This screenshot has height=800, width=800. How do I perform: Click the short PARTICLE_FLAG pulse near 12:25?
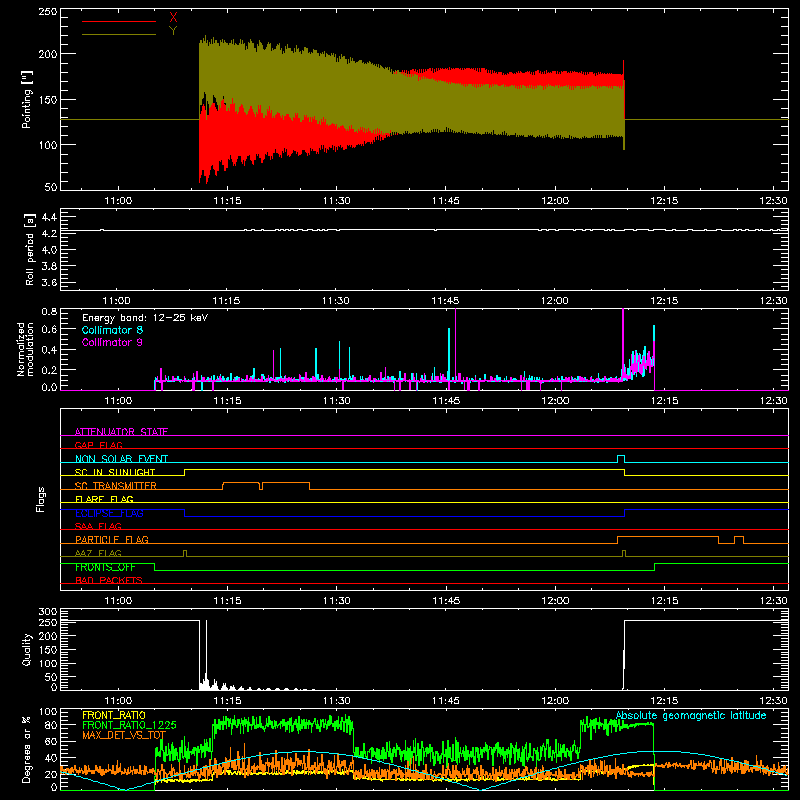(739, 540)
